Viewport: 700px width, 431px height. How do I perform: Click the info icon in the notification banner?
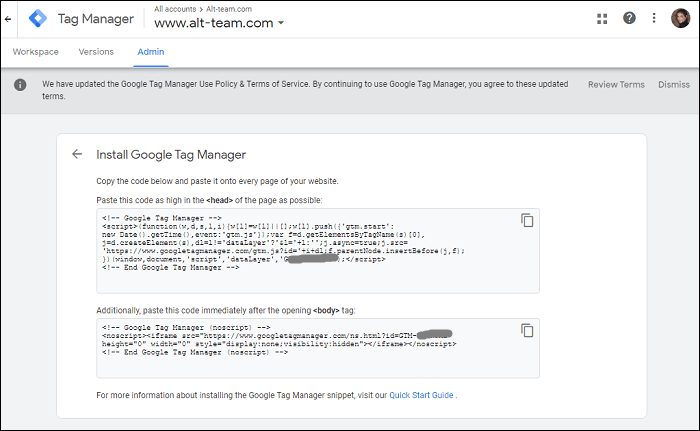point(20,85)
